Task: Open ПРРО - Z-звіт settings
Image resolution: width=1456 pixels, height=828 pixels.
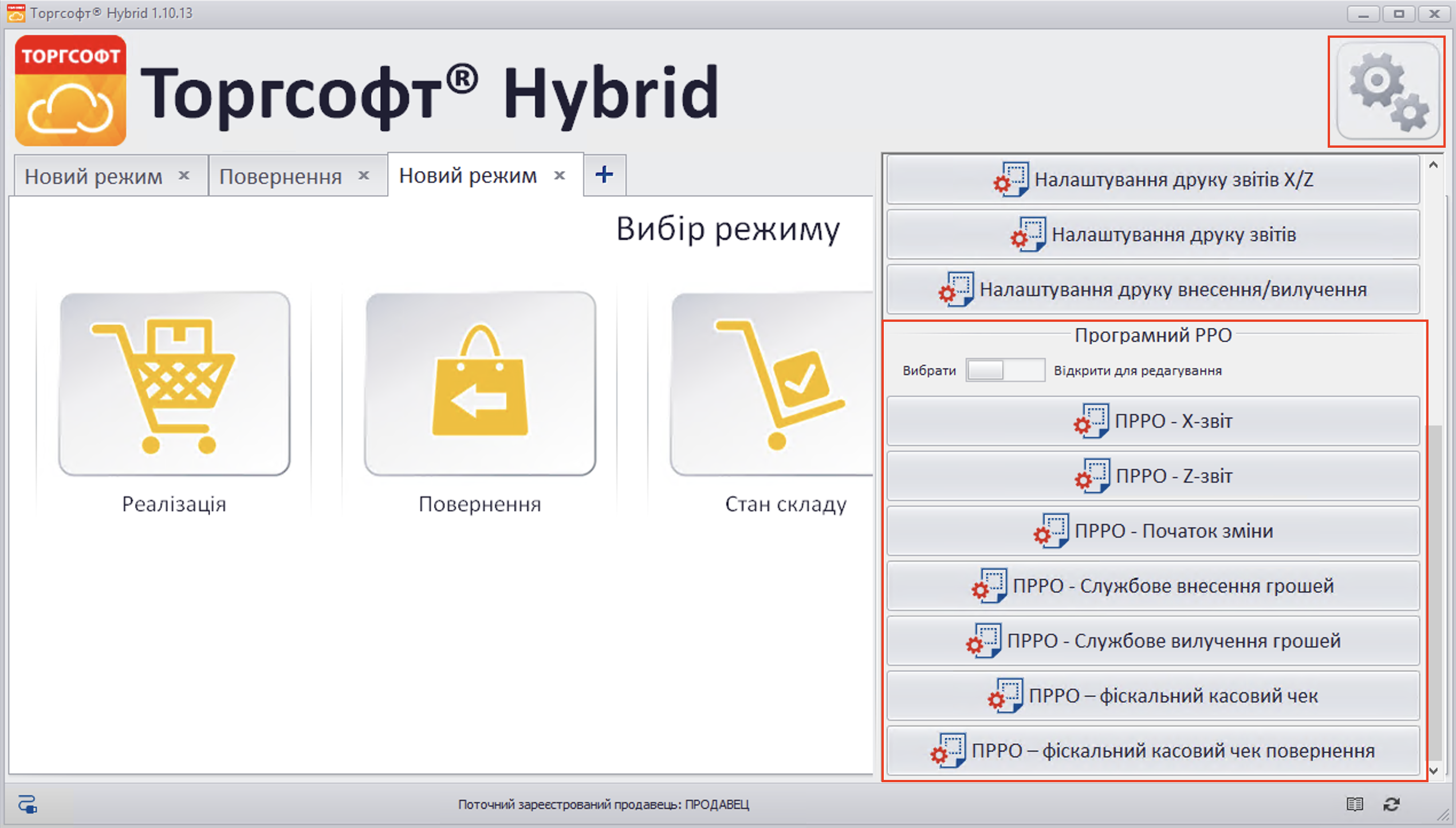Action: [1152, 476]
